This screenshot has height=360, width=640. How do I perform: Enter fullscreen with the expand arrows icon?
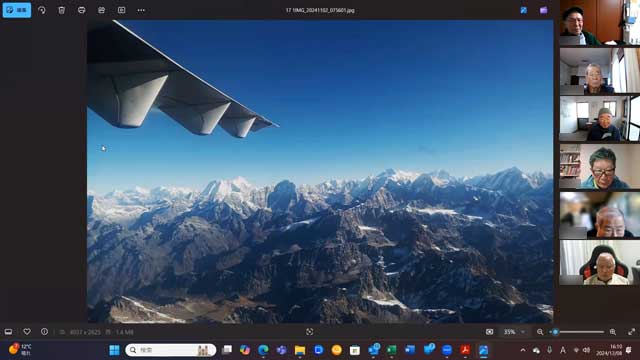pos(631,332)
